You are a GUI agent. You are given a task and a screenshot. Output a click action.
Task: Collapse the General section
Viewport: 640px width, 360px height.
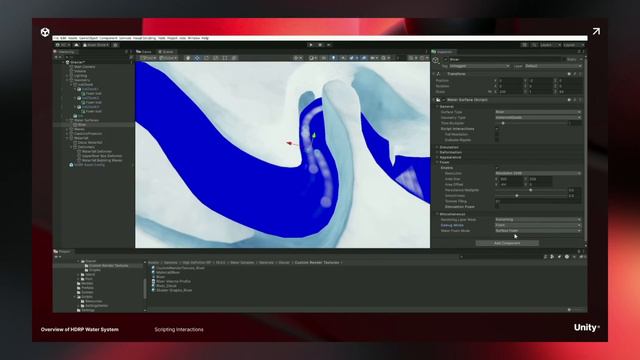pyautogui.click(x=437, y=107)
